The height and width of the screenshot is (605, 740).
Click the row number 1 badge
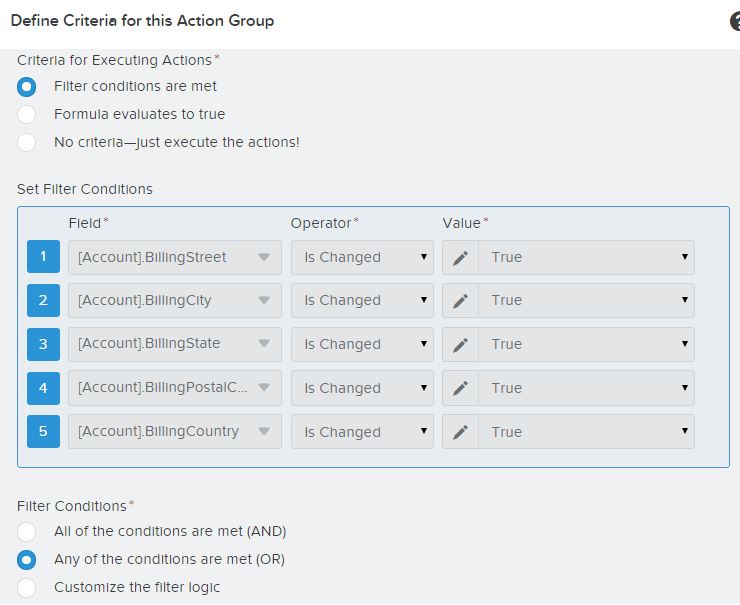43,257
